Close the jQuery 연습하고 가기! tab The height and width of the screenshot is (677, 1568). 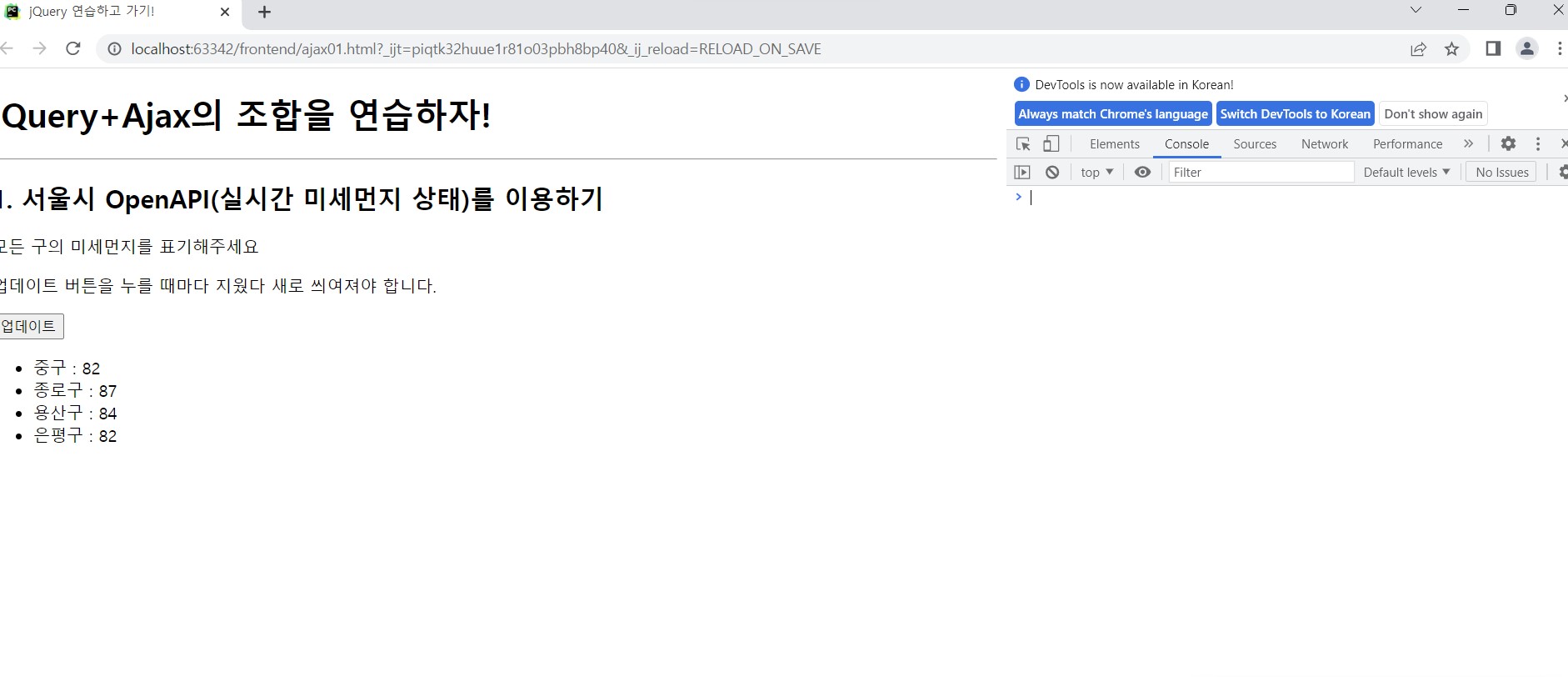click(225, 13)
